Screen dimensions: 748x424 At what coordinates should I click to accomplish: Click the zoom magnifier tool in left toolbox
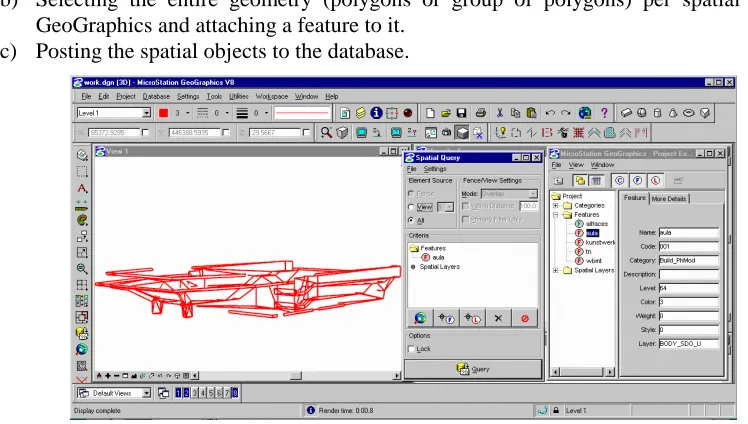(x=82, y=269)
